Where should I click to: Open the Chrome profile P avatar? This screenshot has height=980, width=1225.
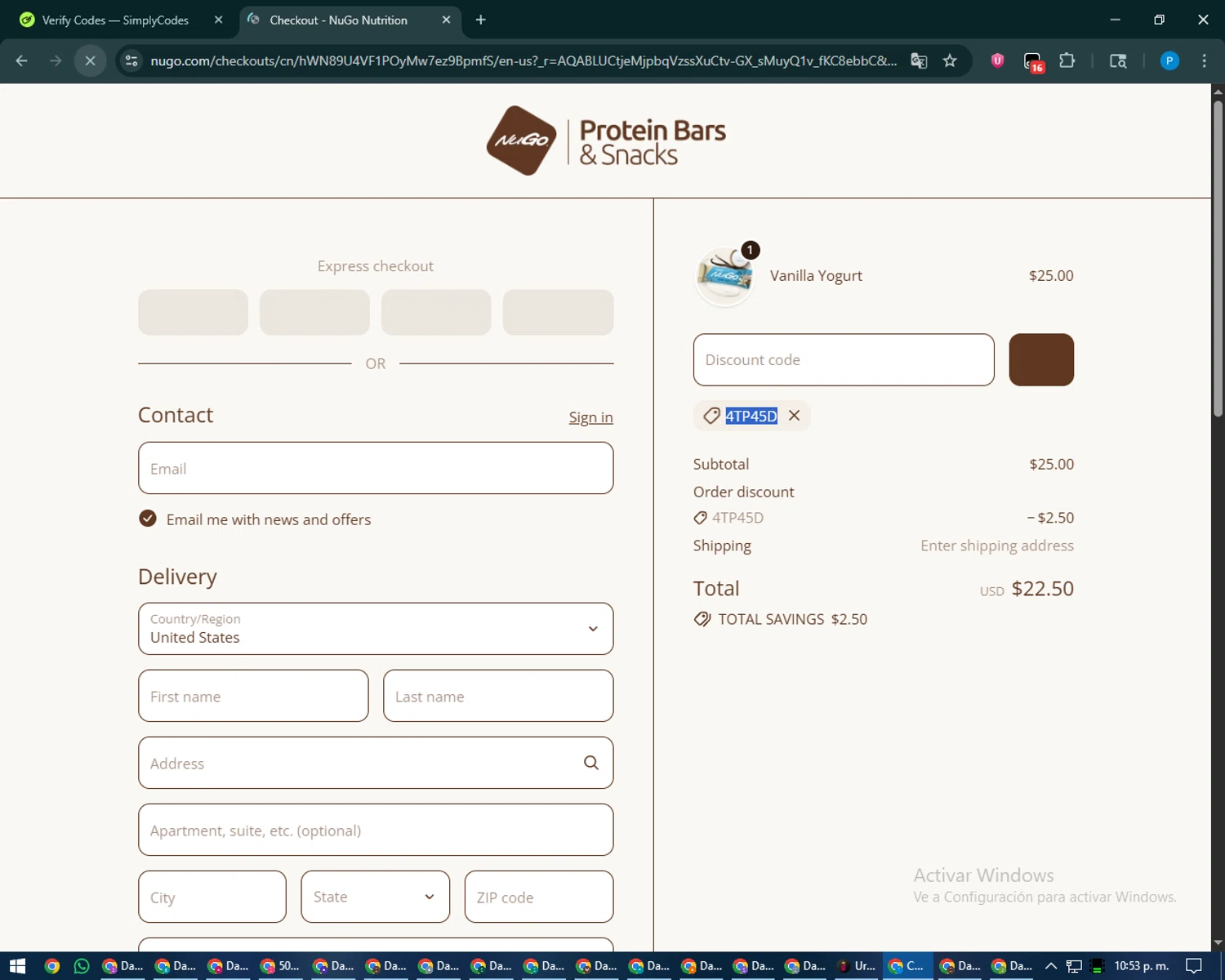coord(1169,60)
